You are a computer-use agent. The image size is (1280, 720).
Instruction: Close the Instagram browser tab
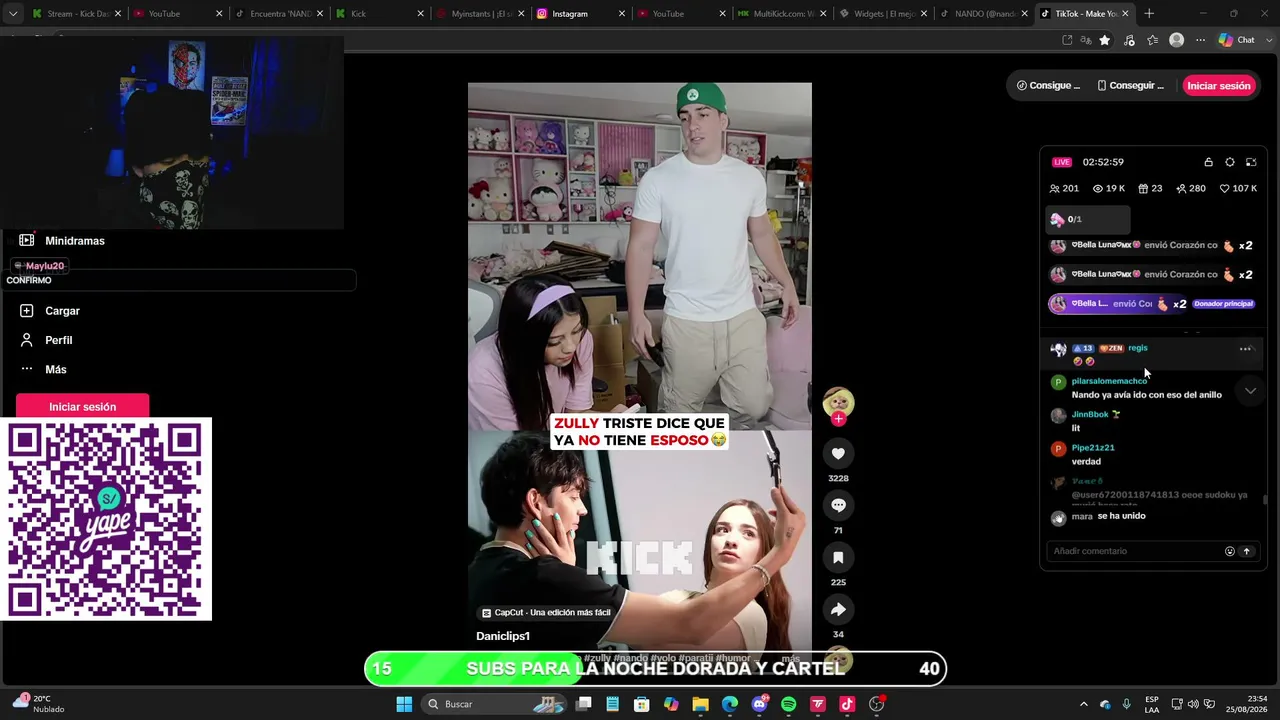point(621,14)
